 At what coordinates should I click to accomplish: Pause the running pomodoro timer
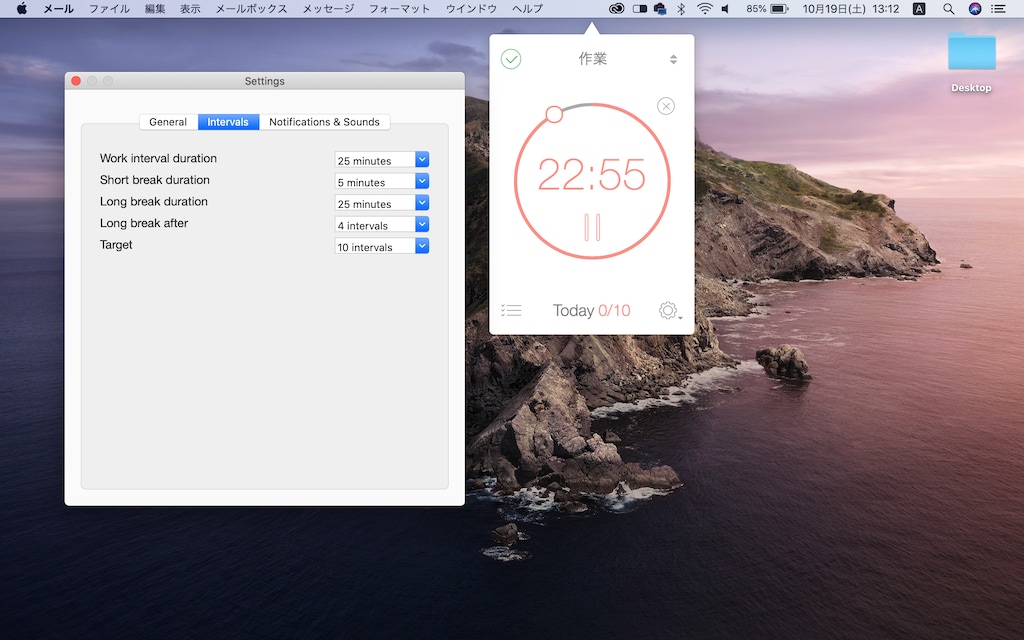point(592,227)
